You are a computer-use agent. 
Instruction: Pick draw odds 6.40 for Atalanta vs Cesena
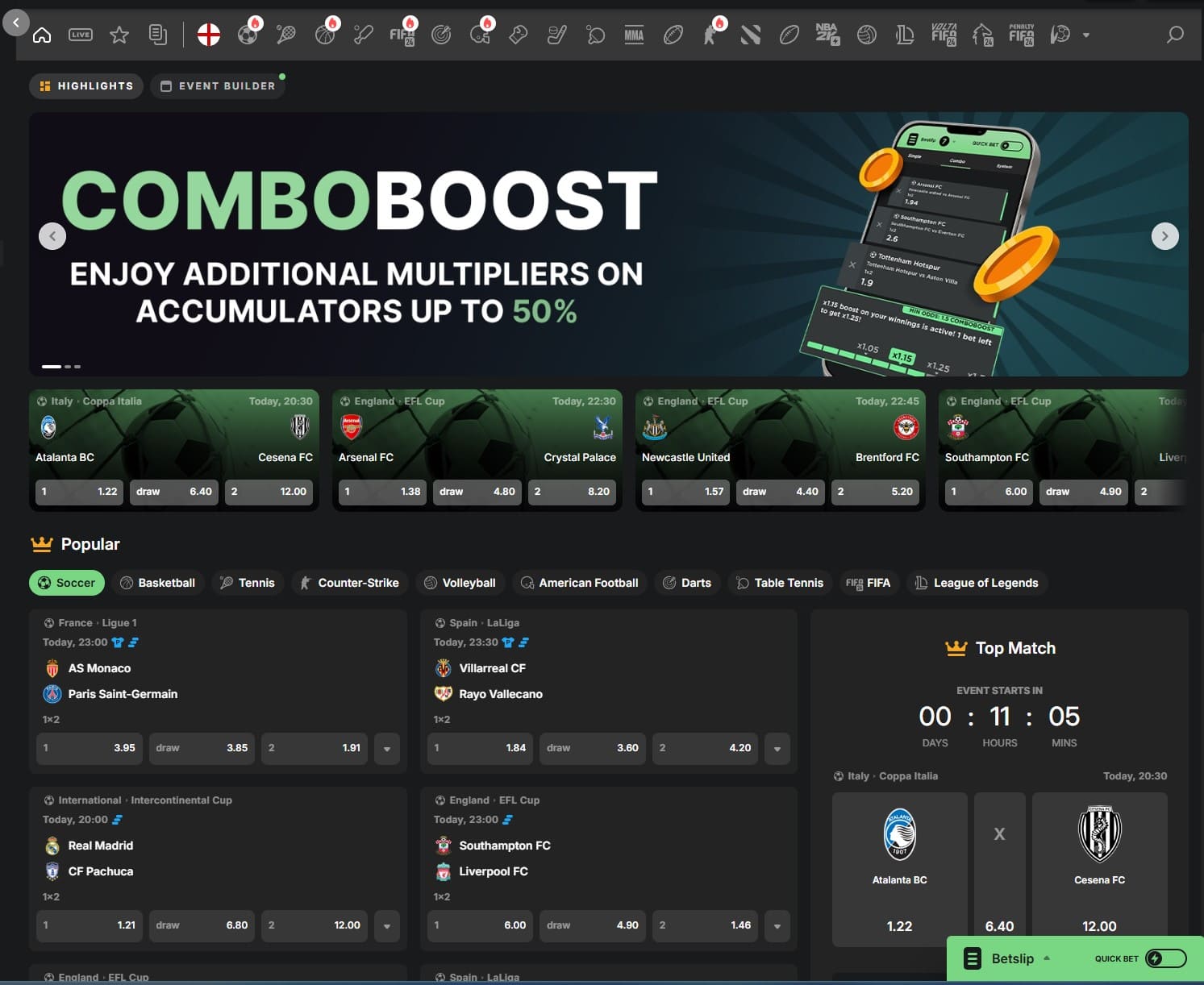[x=173, y=492]
